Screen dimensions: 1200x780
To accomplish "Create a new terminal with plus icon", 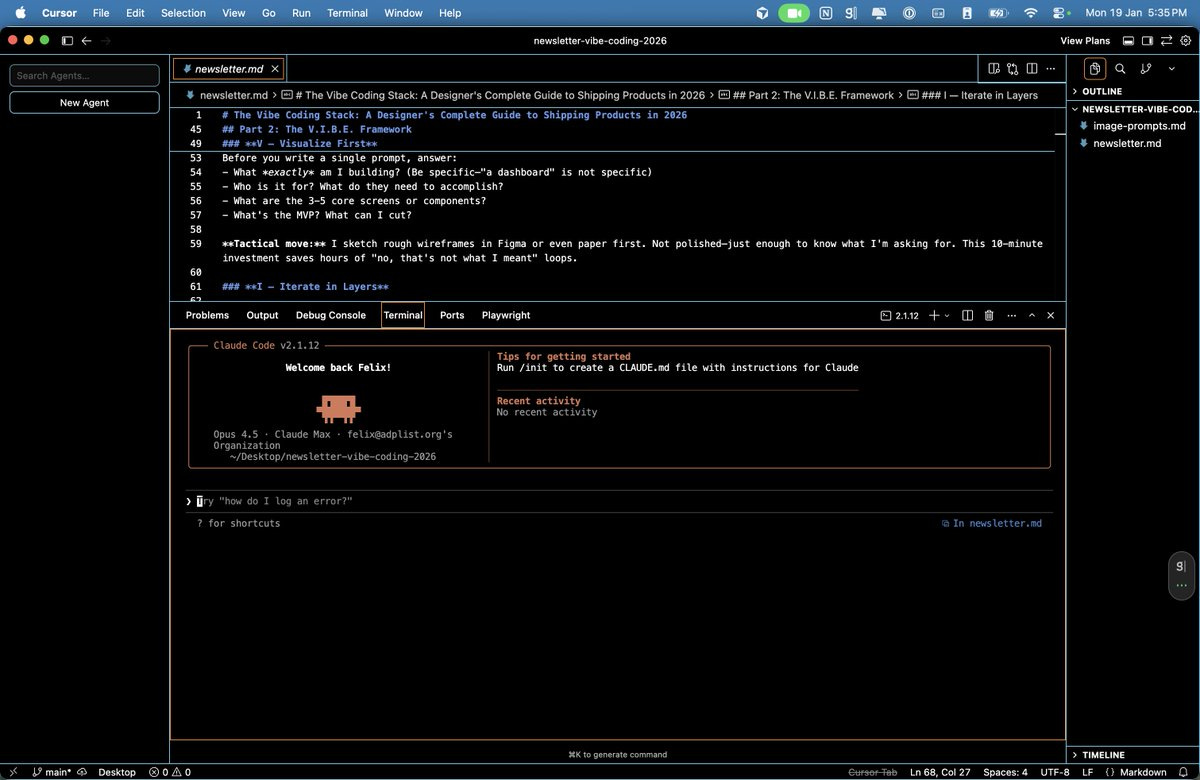I will pyautogui.click(x=934, y=315).
